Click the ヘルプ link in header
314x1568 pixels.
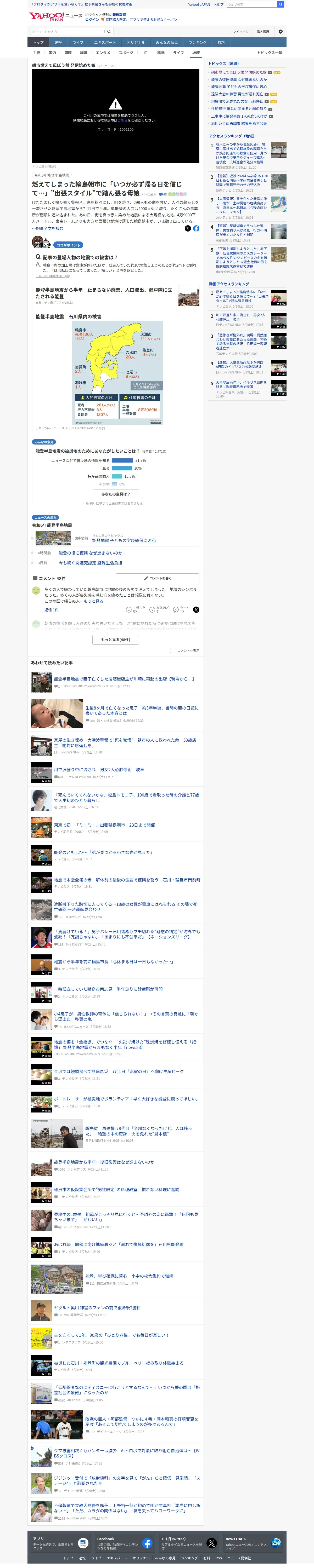pos(218,4)
